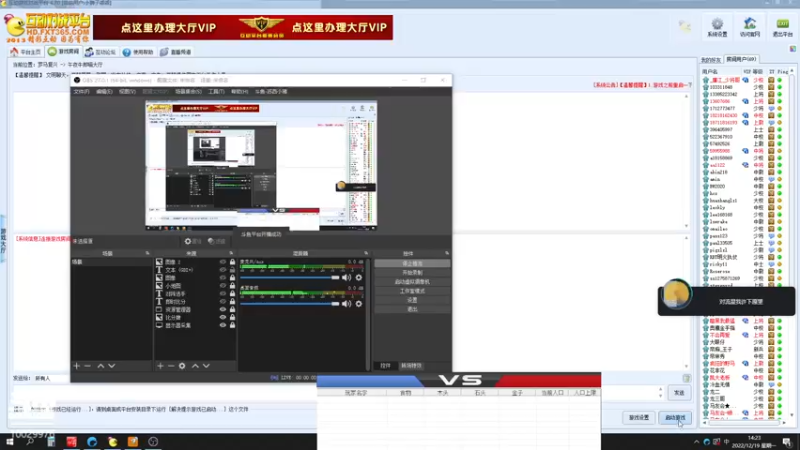Toggle the lock on 文本 (GDI+) source

(x=232, y=270)
